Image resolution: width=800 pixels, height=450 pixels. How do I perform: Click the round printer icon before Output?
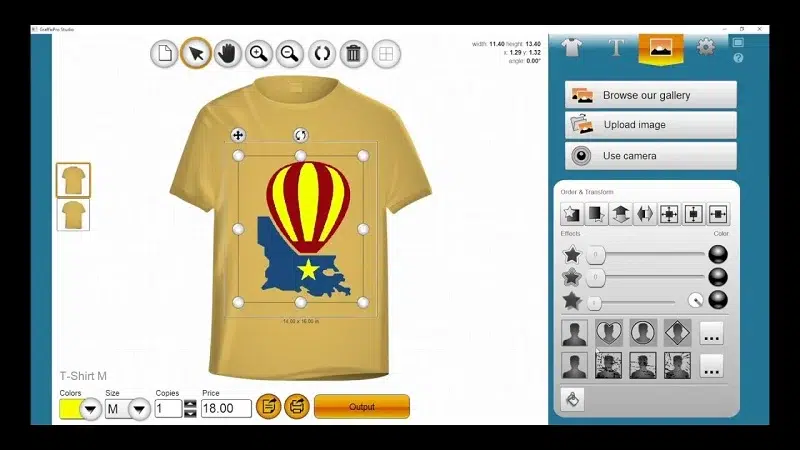tap(297, 407)
